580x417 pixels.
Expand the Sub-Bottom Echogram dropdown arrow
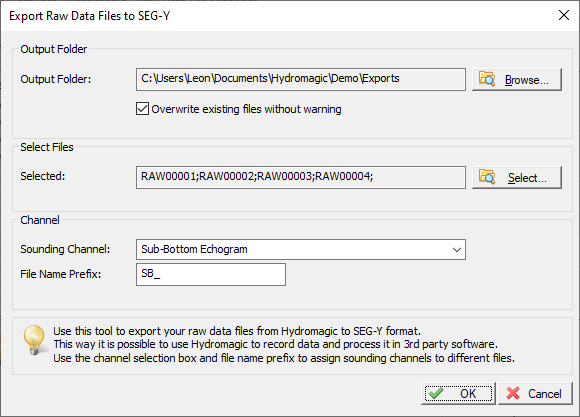point(457,250)
